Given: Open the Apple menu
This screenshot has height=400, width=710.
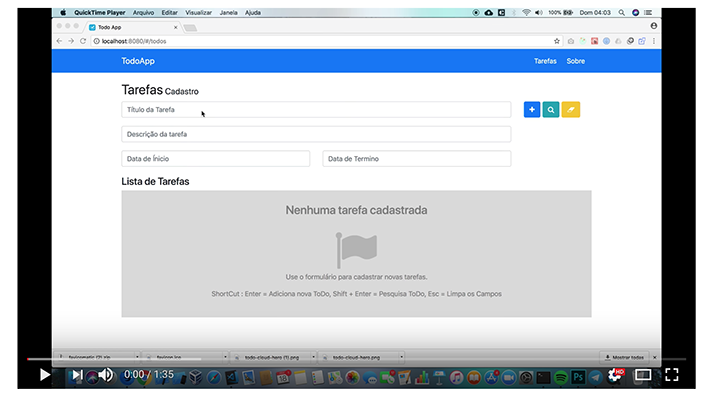Looking at the screenshot, I should (x=63, y=13).
